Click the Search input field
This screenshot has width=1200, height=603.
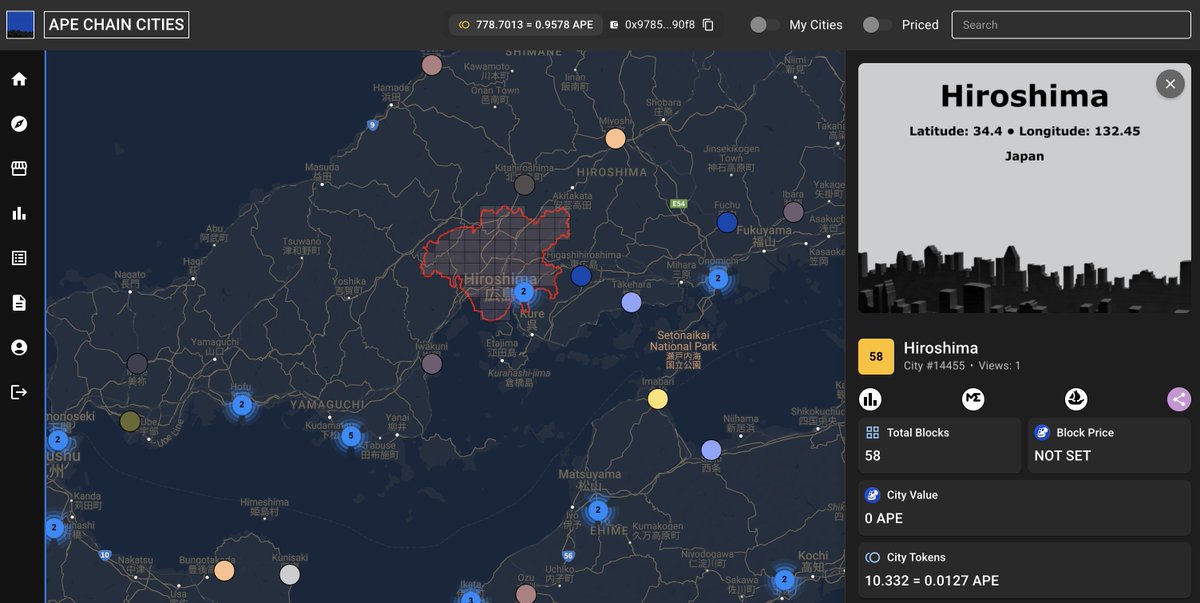click(1070, 25)
